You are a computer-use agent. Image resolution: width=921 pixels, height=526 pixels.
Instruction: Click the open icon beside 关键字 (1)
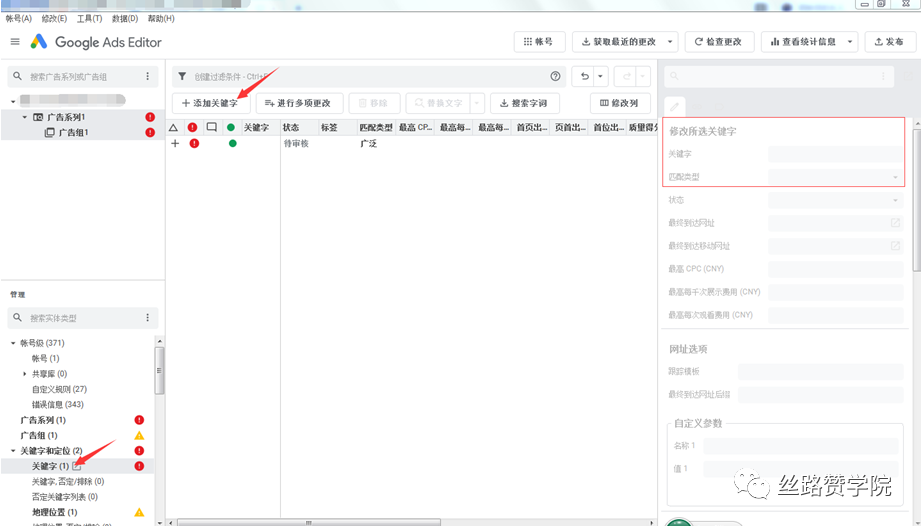[77, 466]
